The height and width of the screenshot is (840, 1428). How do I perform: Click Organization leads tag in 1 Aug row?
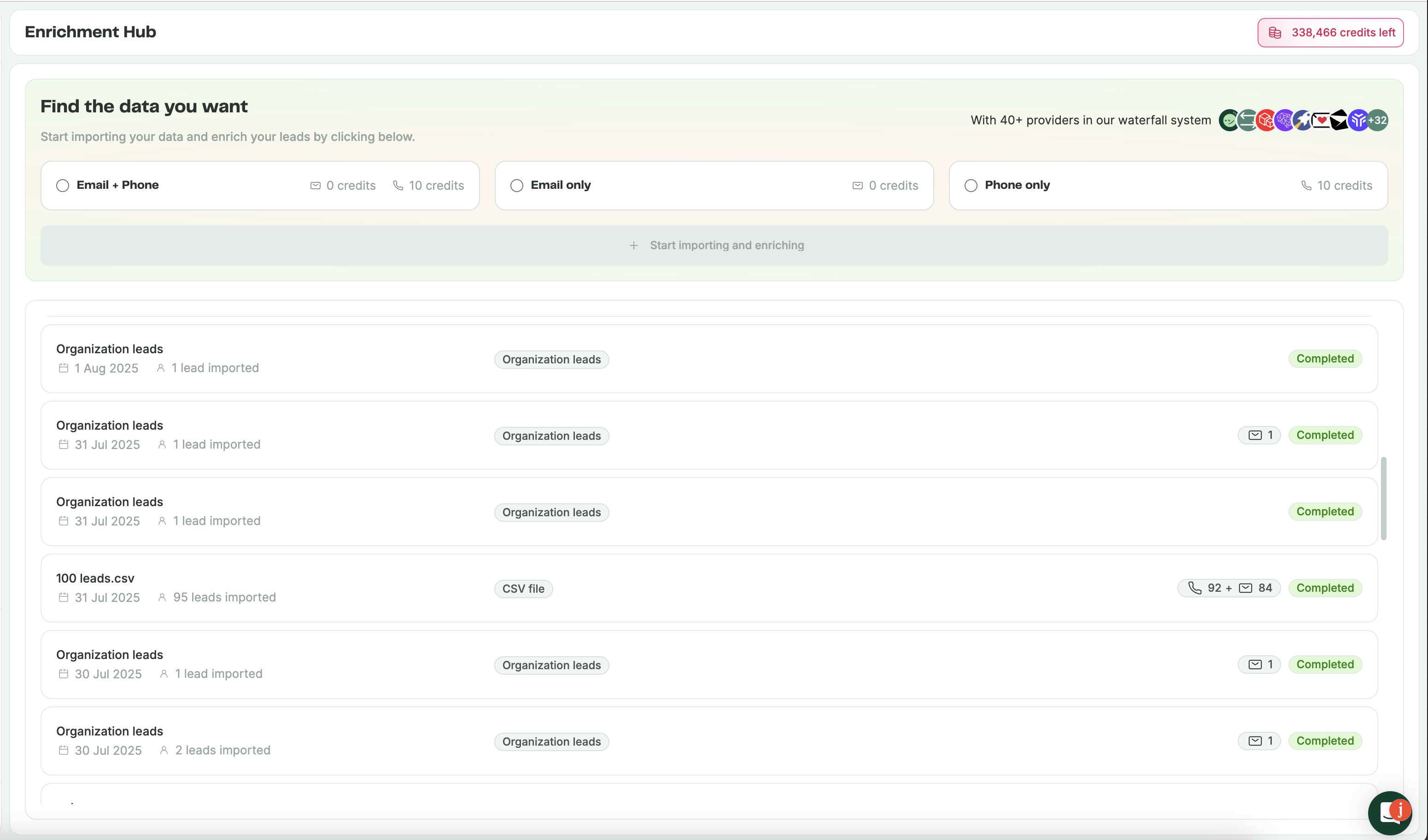click(x=551, y=360)
